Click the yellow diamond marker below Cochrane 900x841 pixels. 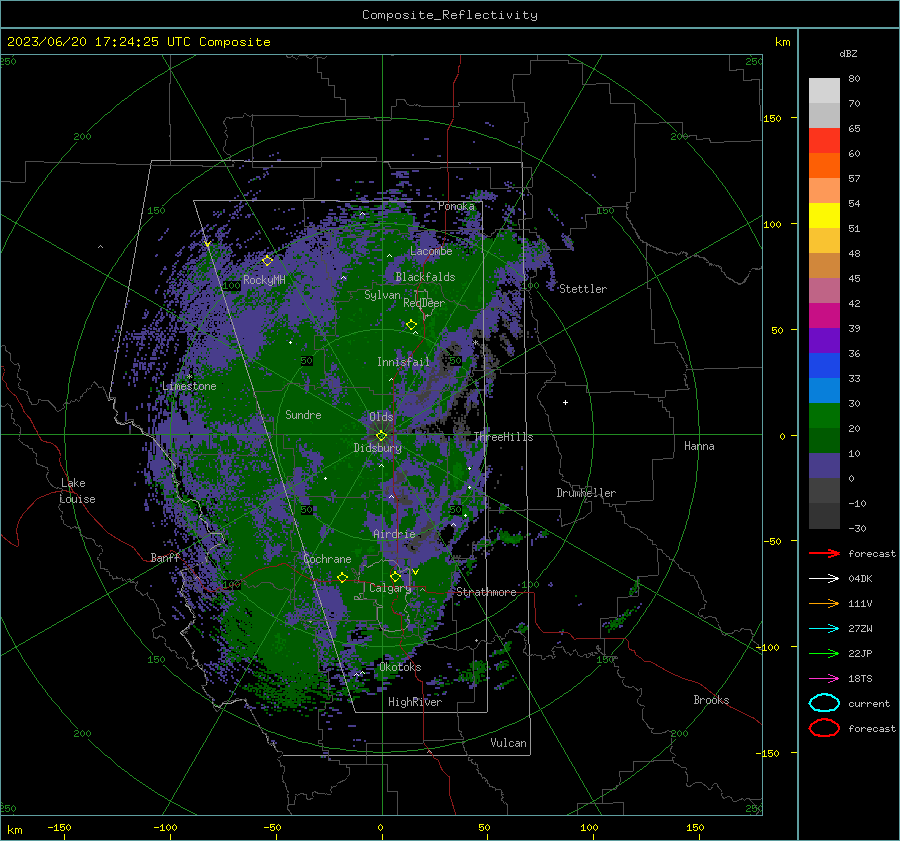click(343, 577)
